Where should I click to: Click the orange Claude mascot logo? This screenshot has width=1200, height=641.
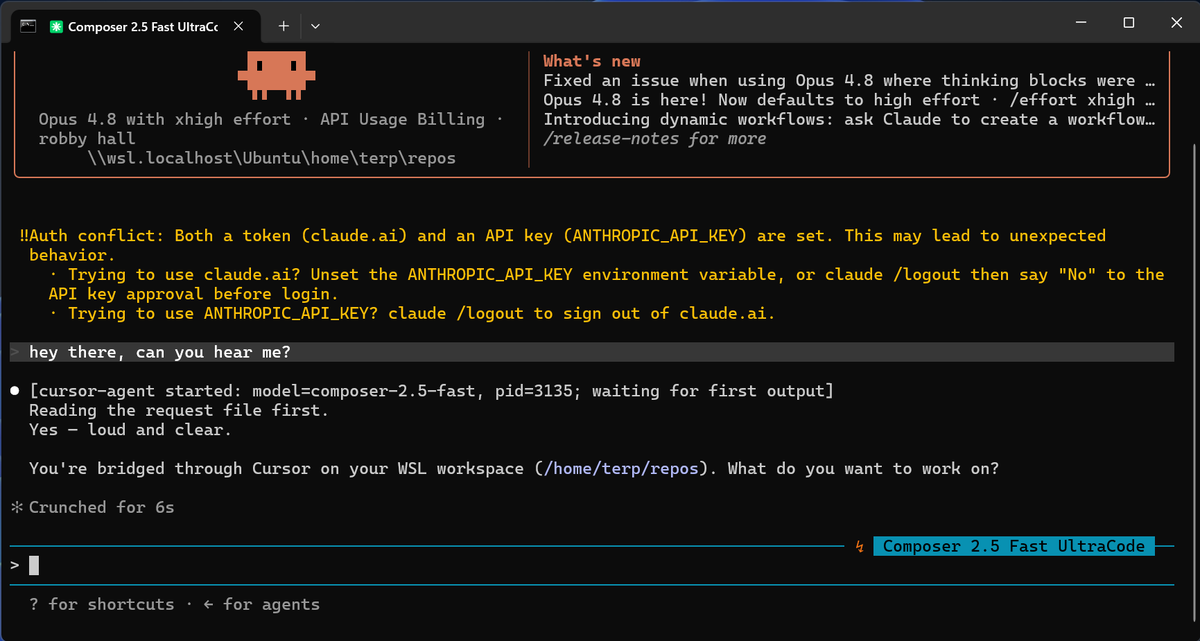pos(276,75)
